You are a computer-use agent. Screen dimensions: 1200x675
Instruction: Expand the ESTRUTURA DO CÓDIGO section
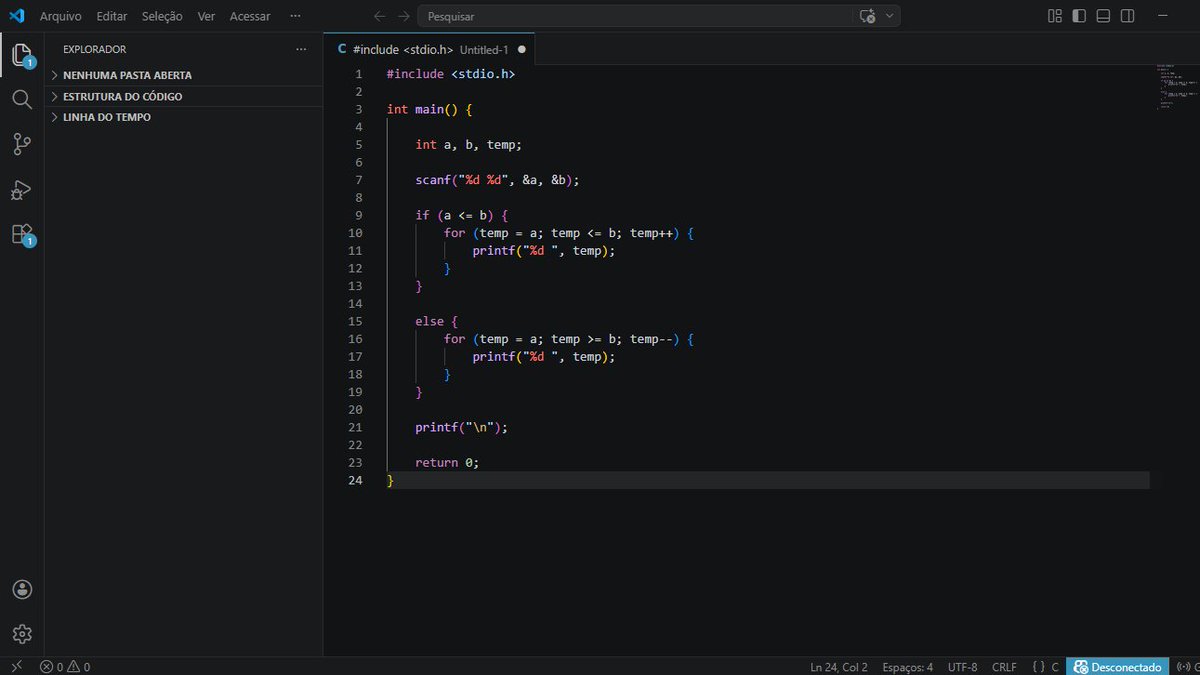(x=184, y=97)
